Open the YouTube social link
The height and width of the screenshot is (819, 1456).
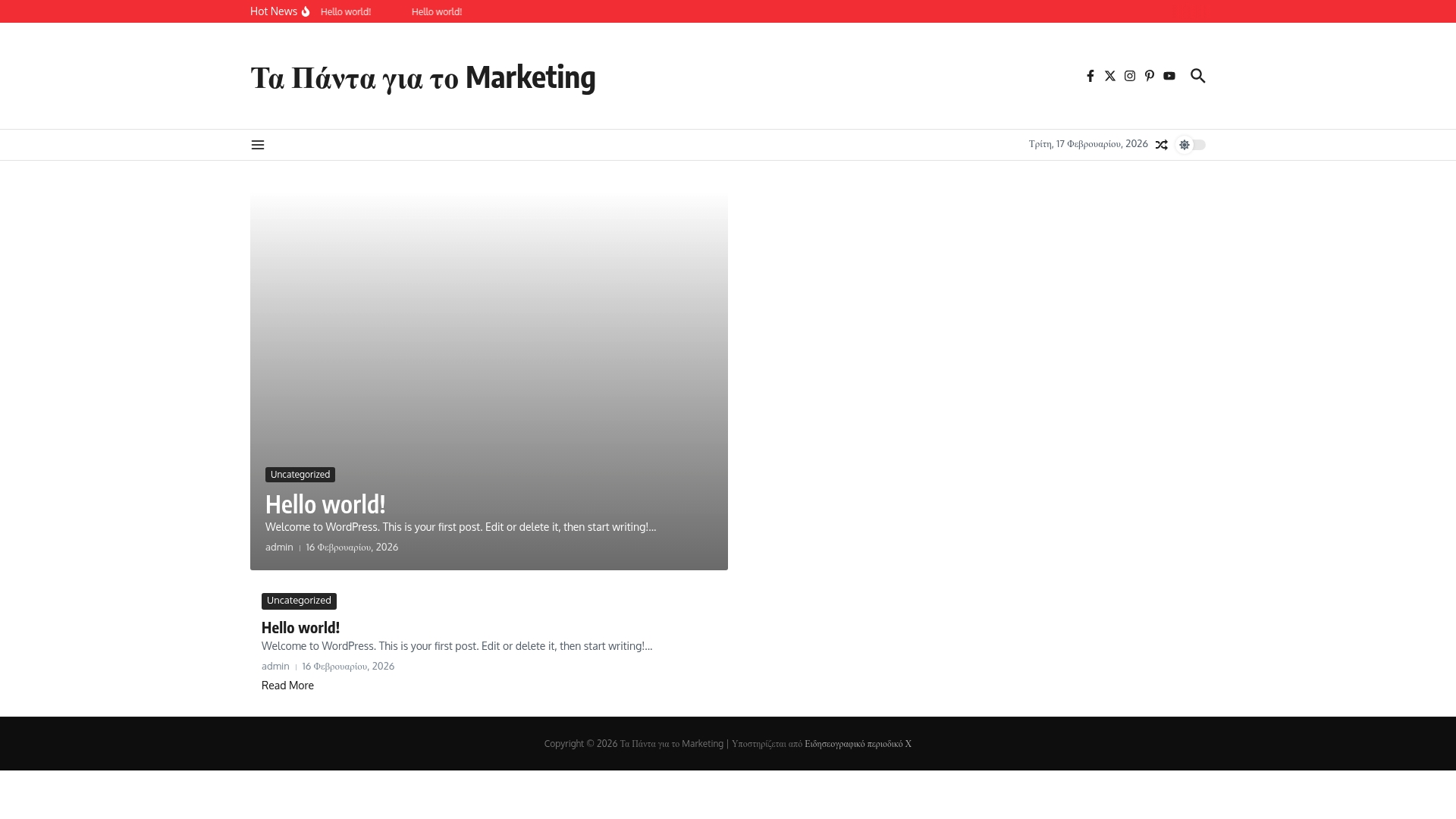coord(1169,76)
